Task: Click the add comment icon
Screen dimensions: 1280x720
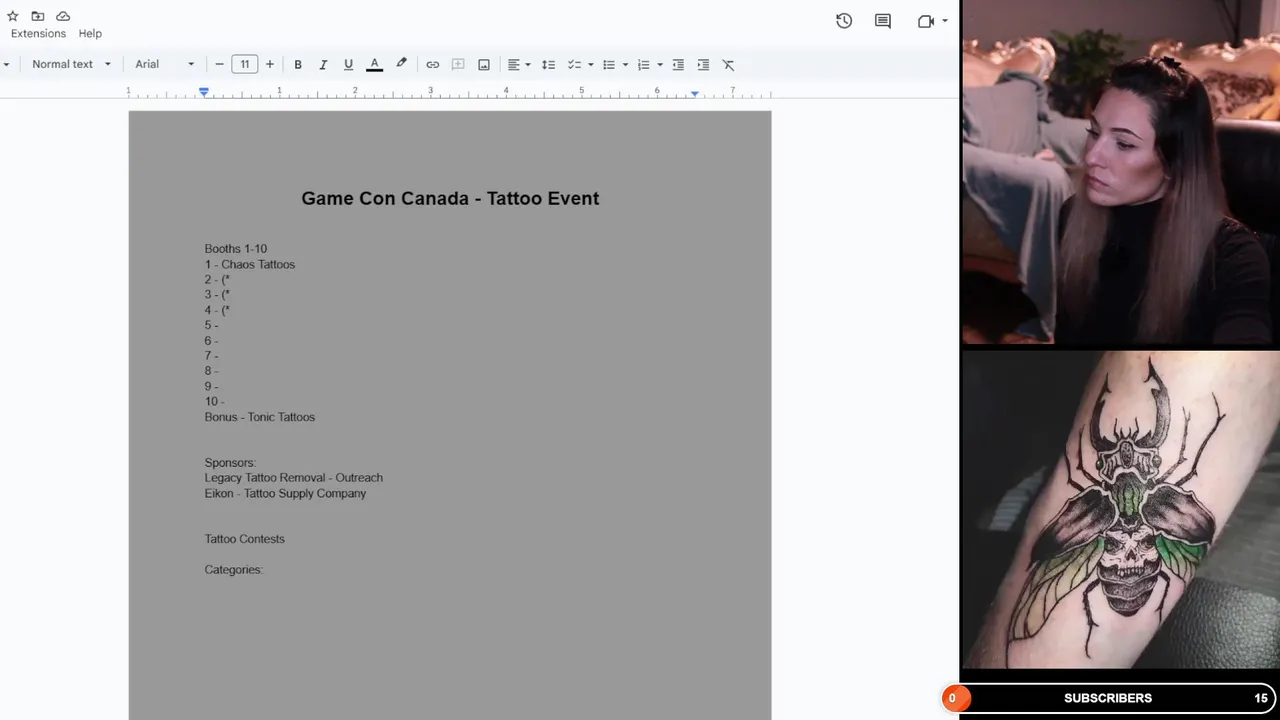Action: [458, 64]
